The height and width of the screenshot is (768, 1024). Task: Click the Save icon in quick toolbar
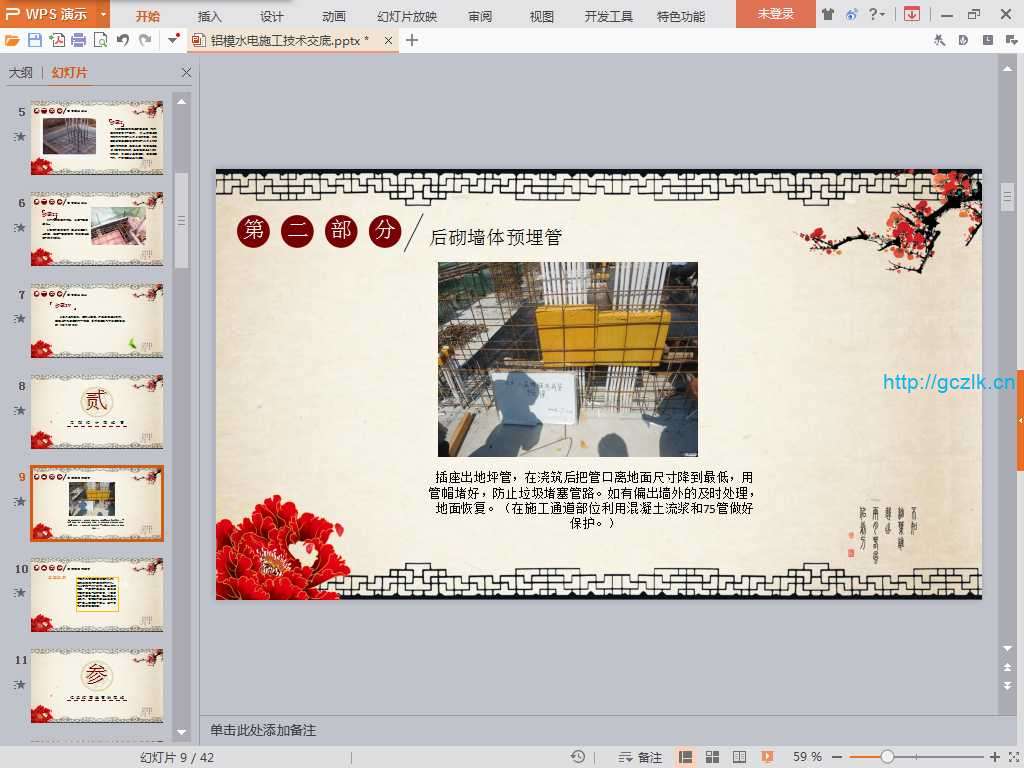point(35,40)
